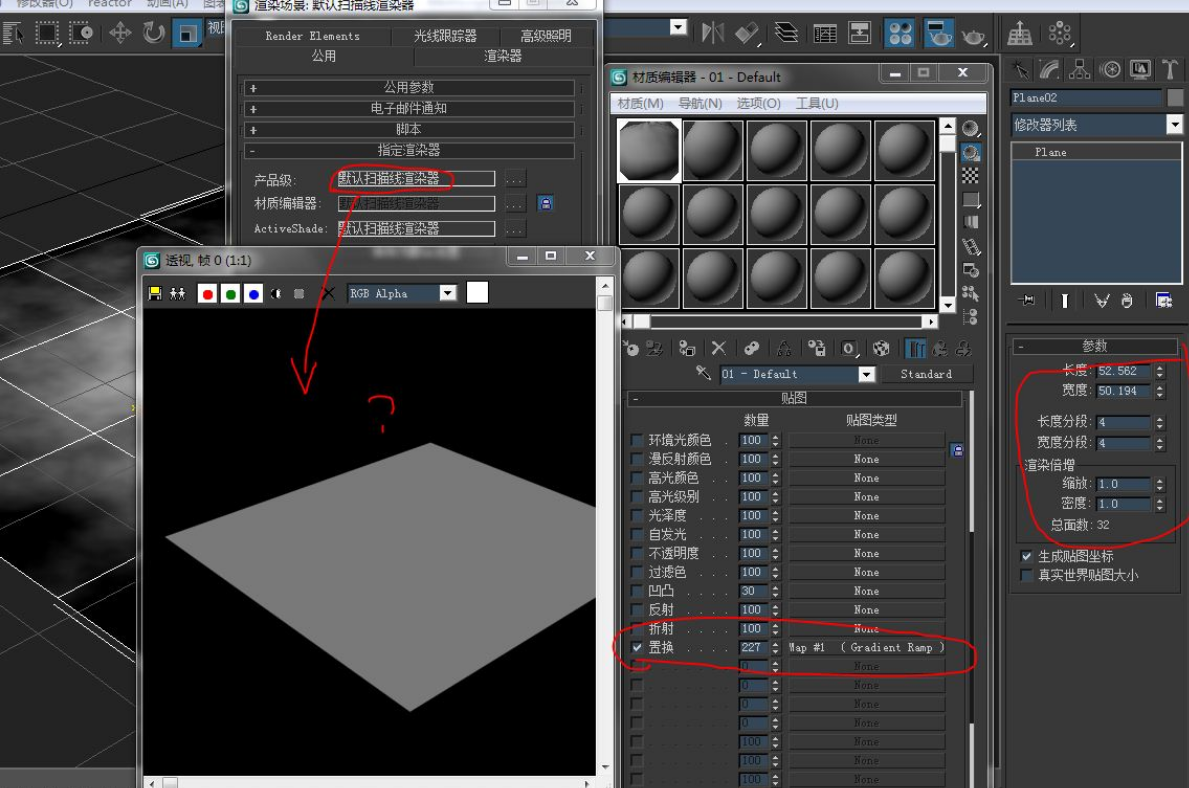1189x788 pixels.
Task: Select the rectangular selection region tool
Action: point(47,33)
